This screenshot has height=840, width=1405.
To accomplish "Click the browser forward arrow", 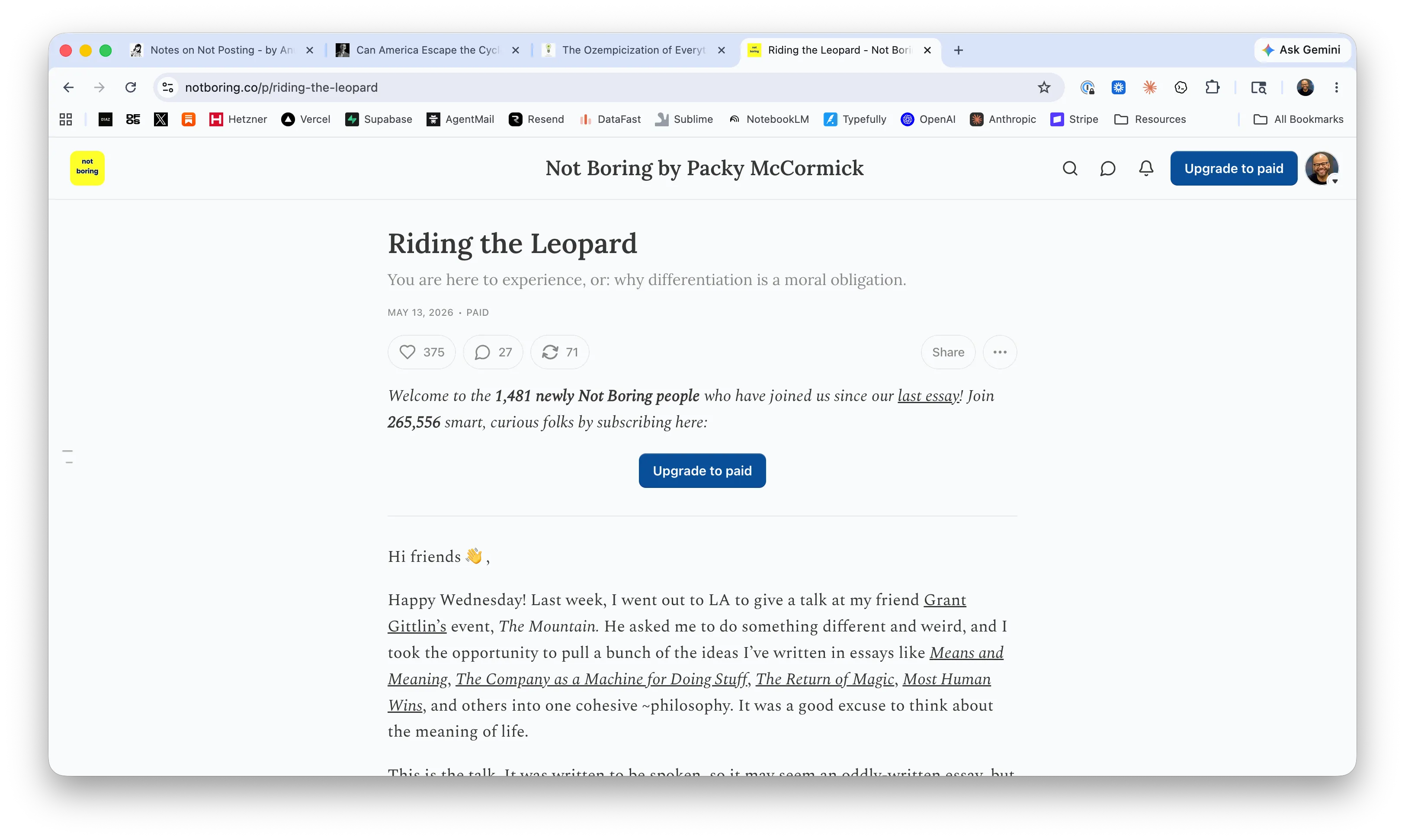I will click(x=99, y=87).
